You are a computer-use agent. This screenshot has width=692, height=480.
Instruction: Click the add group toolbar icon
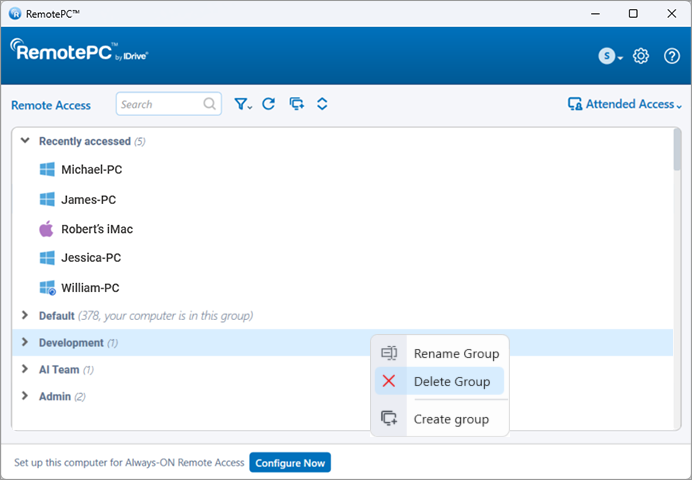296,104
